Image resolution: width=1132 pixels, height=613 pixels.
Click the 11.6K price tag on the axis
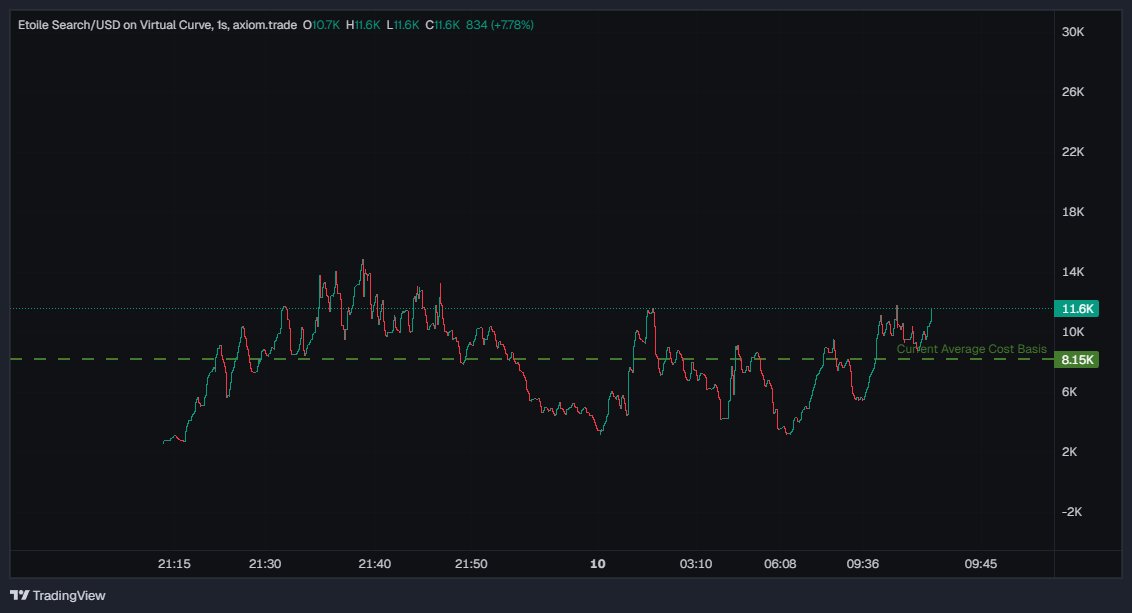point(1077,308)
